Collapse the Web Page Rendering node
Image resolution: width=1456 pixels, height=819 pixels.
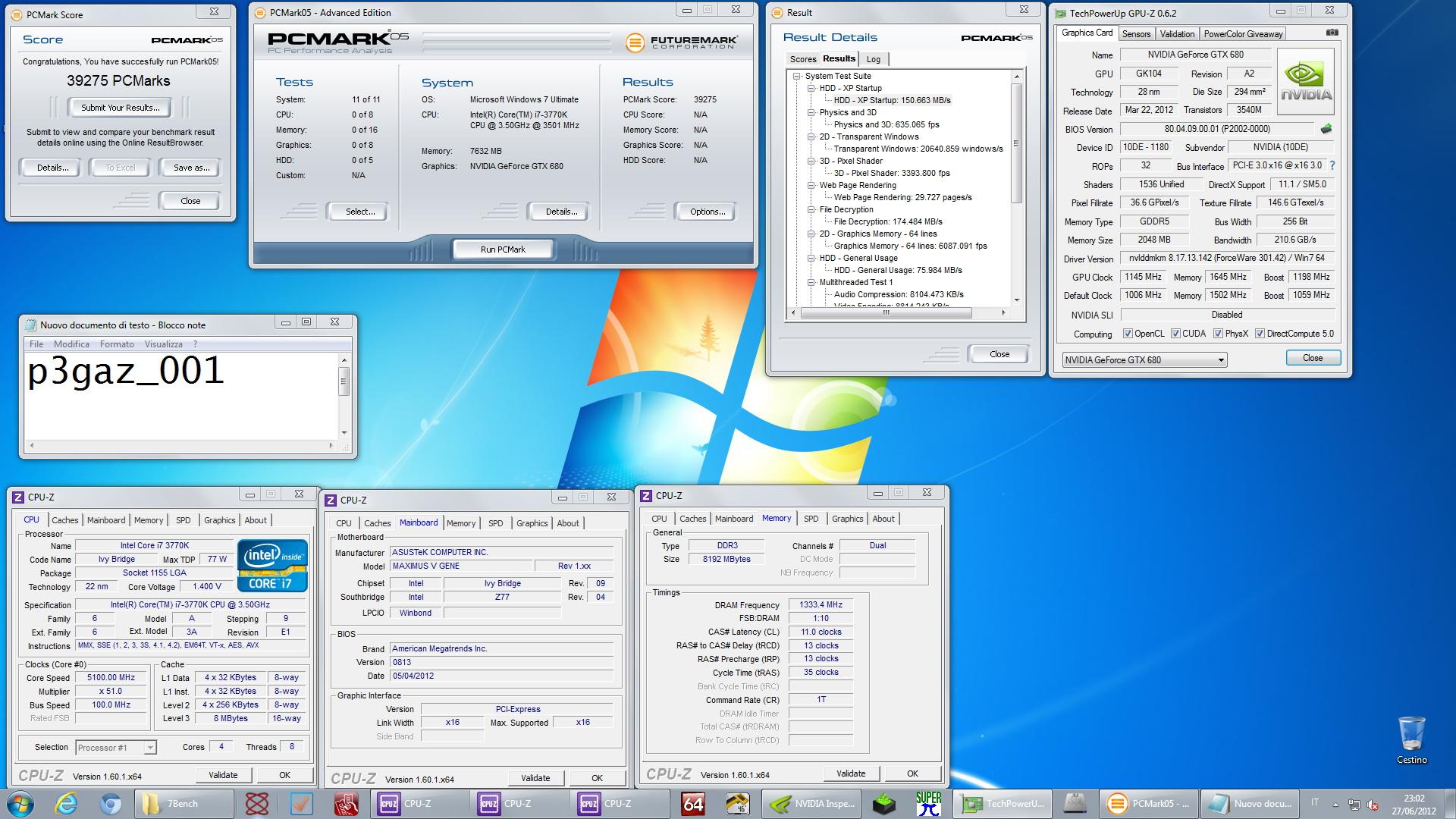(811, 185)
